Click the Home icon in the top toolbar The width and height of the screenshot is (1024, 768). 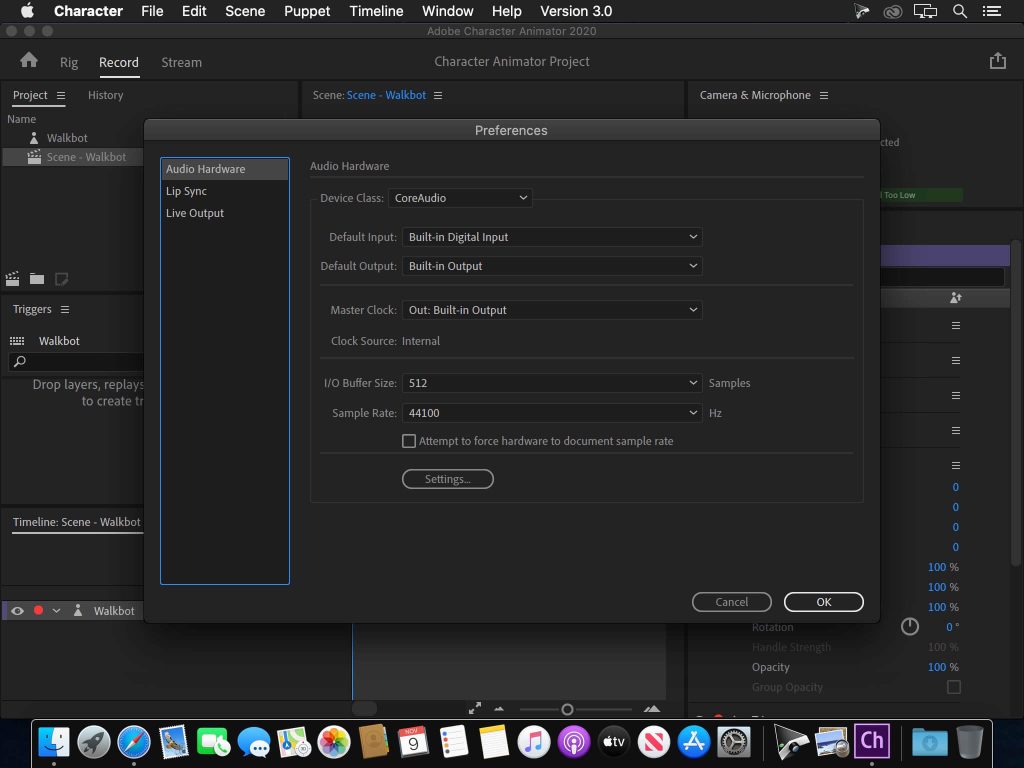coord(29,61)
